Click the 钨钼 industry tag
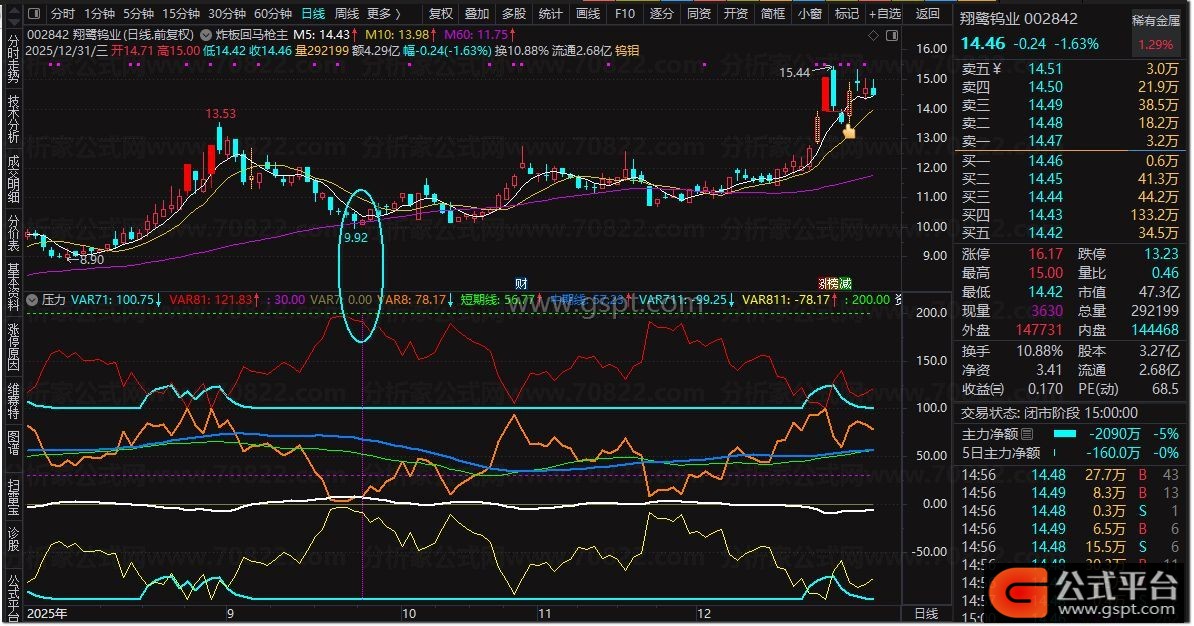 (627, 49)
